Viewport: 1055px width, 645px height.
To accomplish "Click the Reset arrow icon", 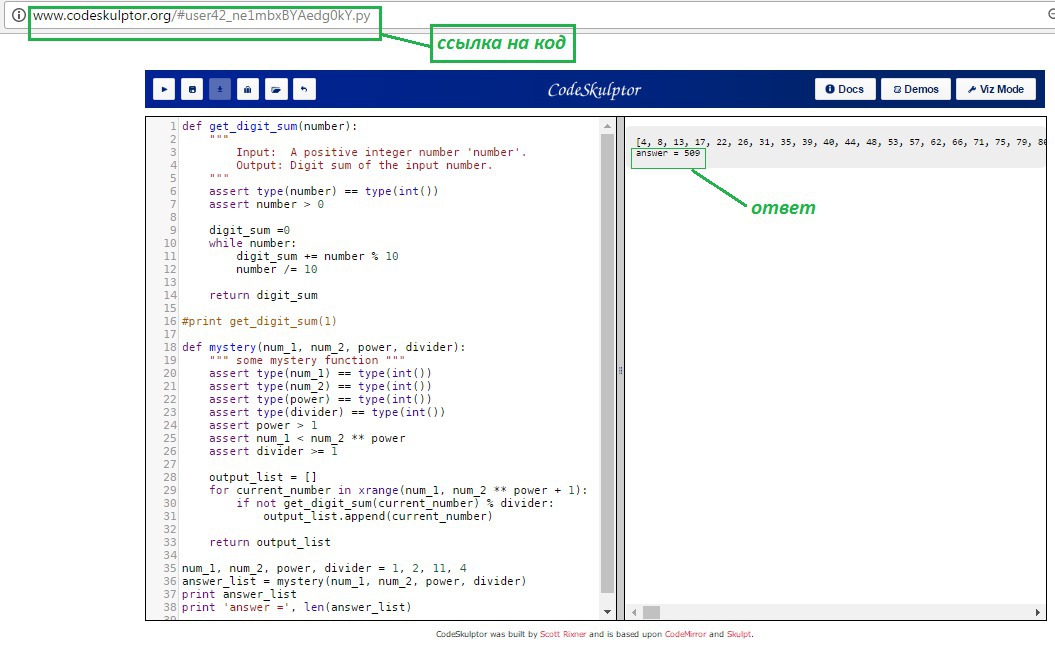I will click(303, 89).
